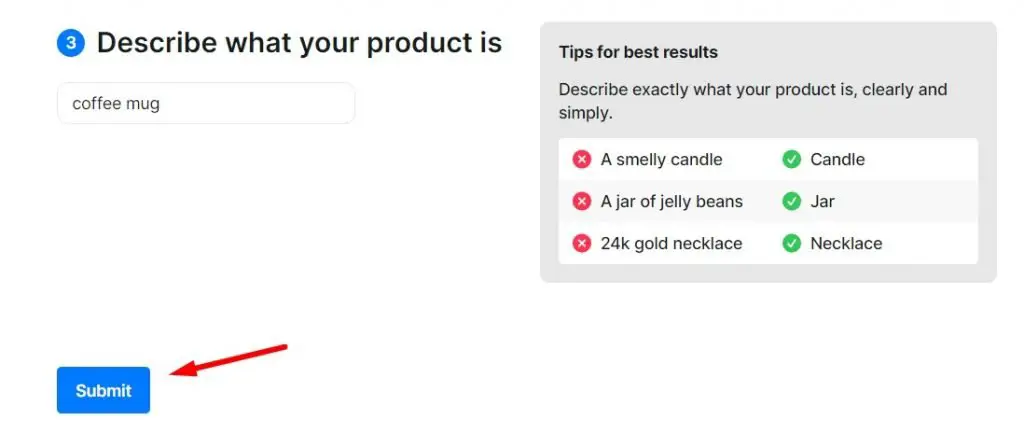Click the 'A smelly candle' bad example text
This screenshot has height=448, width=1024.
662,159
